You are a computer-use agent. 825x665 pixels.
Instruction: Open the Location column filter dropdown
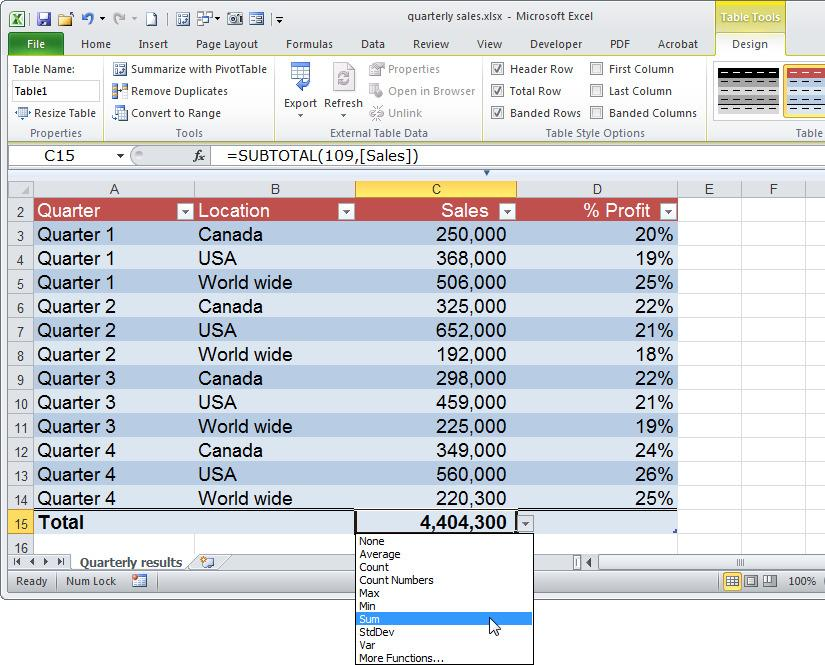point(346,211)
